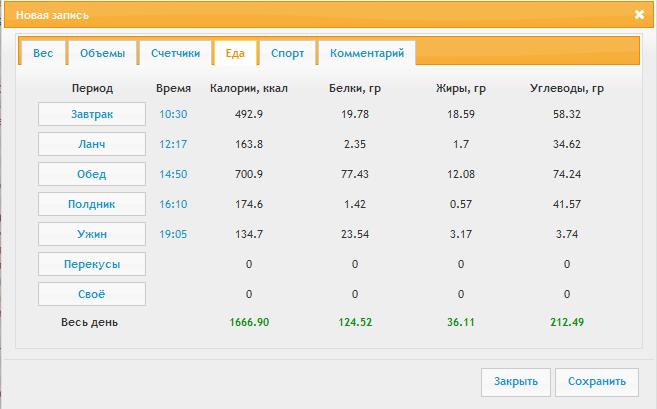Click the 23.54 protein value

pos(355,234)
